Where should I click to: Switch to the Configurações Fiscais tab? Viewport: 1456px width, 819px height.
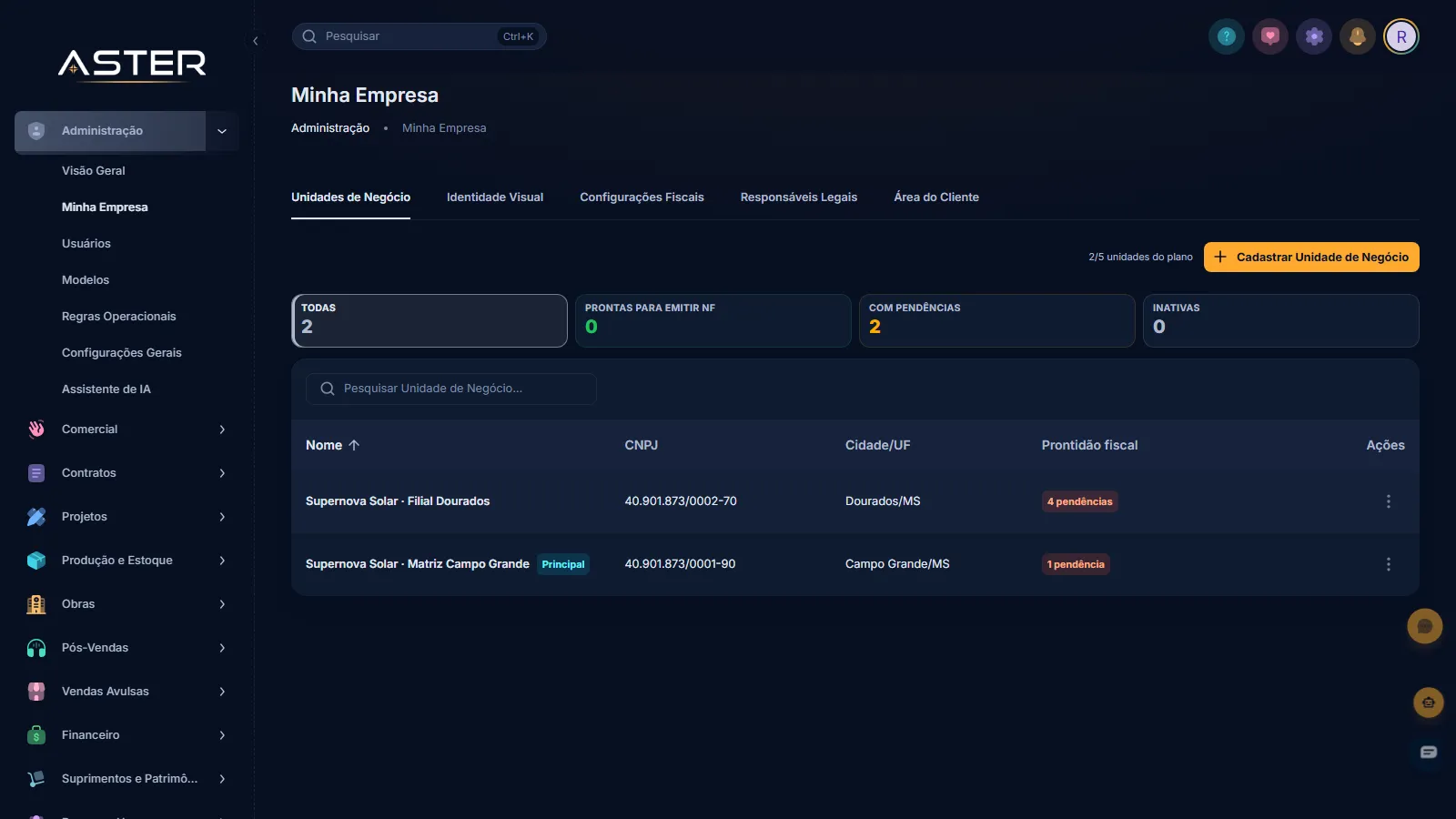click(x=642, y=197)
